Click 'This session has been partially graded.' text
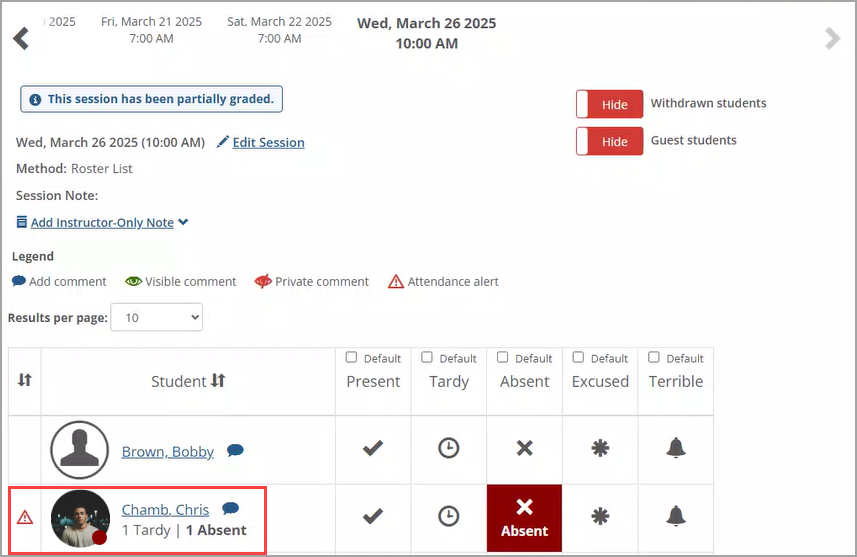The width and height of the screenshot is (857, 557). coord(161,99)
